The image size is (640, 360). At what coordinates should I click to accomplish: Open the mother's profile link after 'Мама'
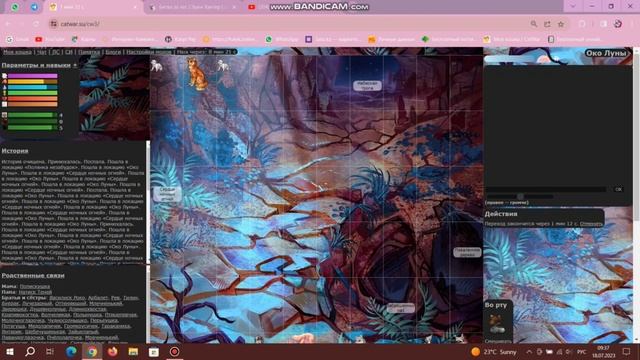click(35, 287)
